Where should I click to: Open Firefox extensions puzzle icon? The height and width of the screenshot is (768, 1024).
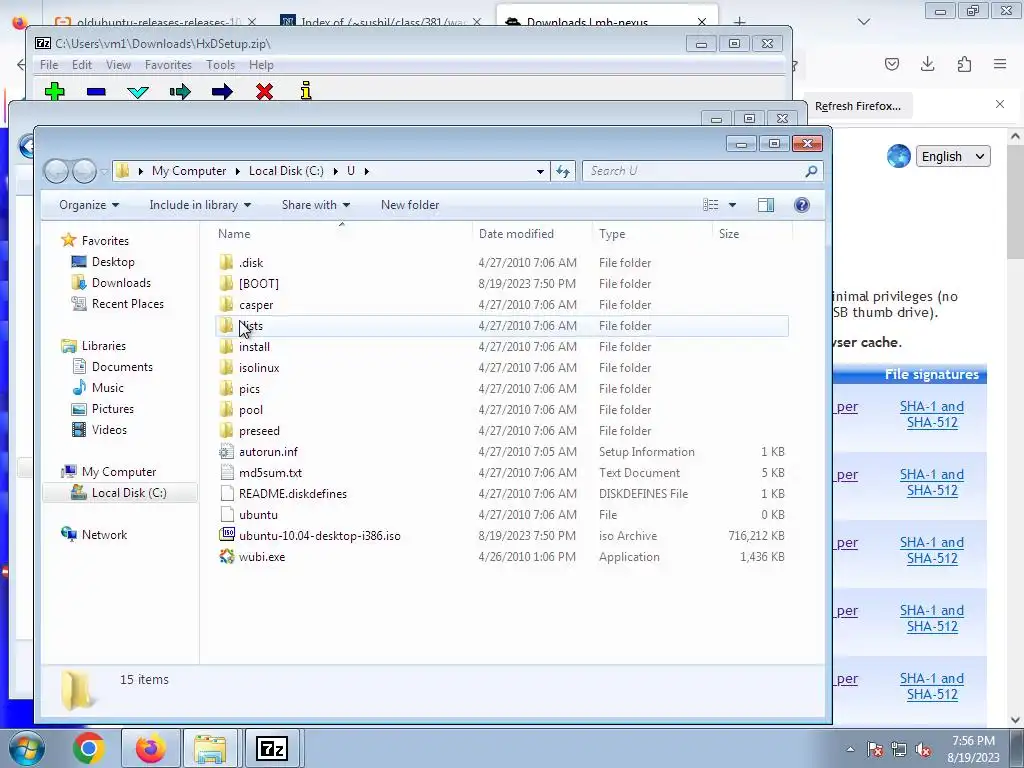964,64
